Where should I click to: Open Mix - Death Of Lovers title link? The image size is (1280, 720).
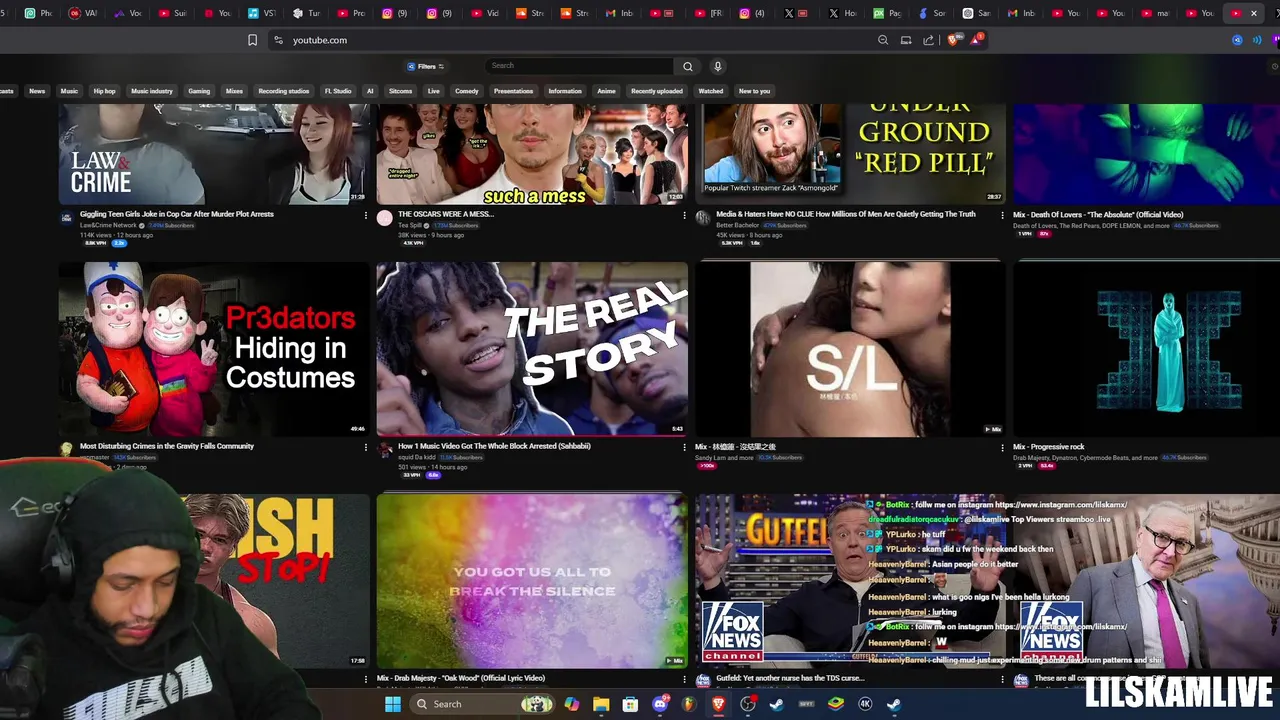tap(1098, 214)
